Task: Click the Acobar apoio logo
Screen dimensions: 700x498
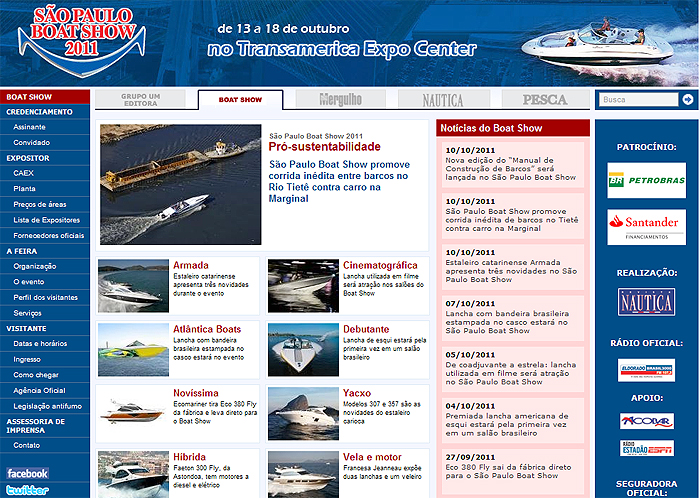Action: [647, 421]
